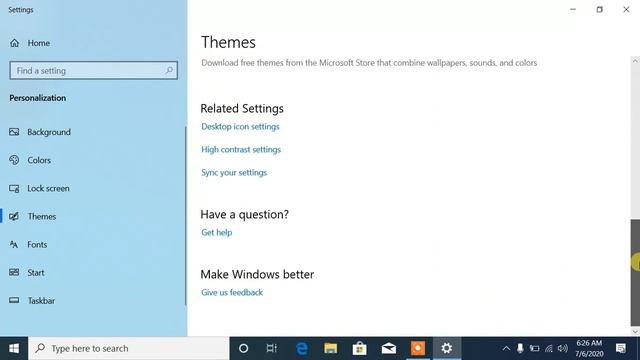
Task: Launch Microsoft Edge from the taskbar
Action: (302, 348)
